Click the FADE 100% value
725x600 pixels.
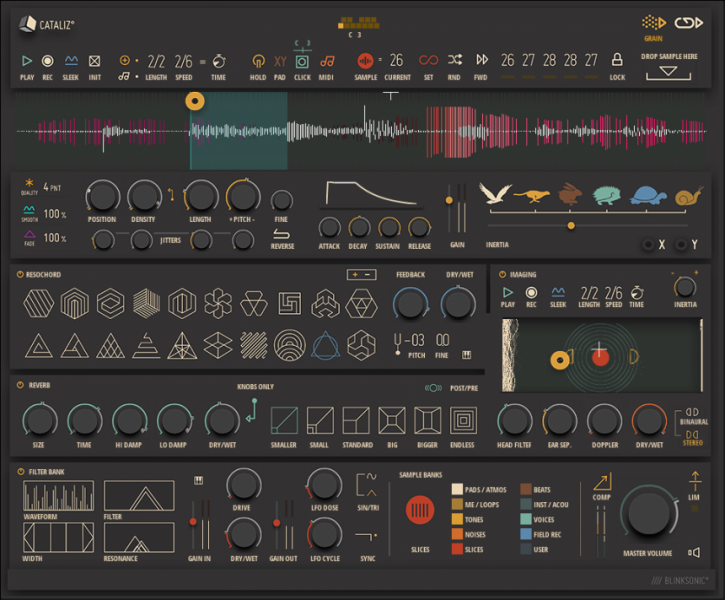pyautogui.click(x=55, y=238)
